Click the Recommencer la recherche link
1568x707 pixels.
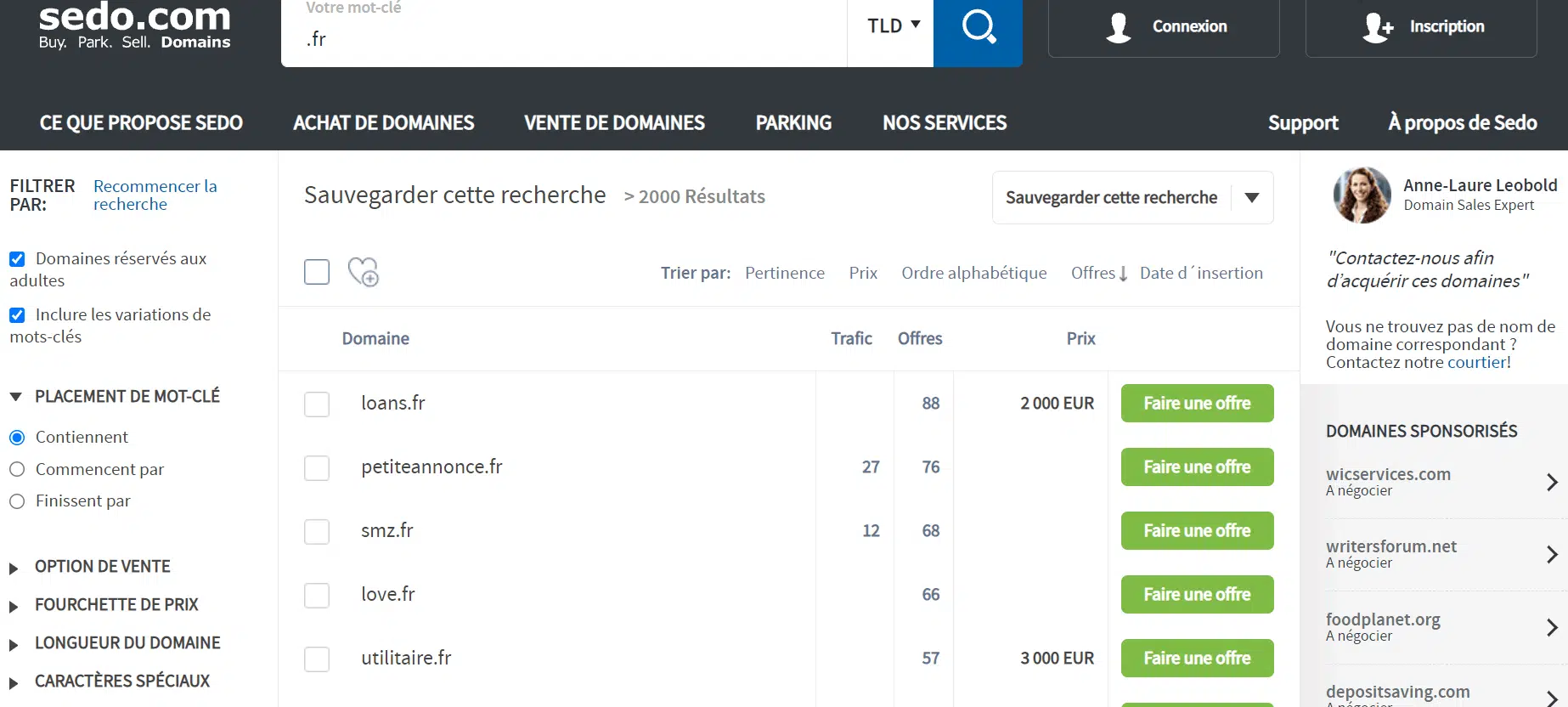pyautogui.click(x=155, y=195)
